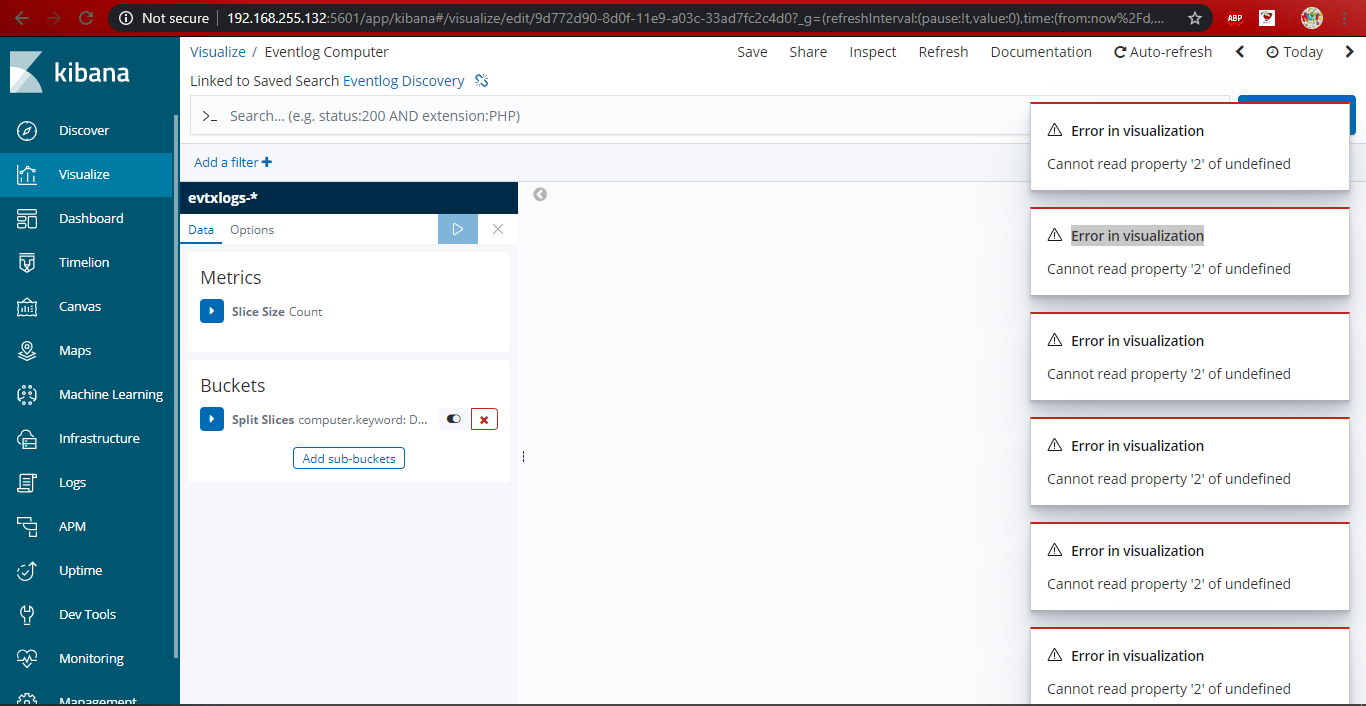Open the next time period chevron
The height and width of the screenshot is (706, 1366).
coord(1350,51)
